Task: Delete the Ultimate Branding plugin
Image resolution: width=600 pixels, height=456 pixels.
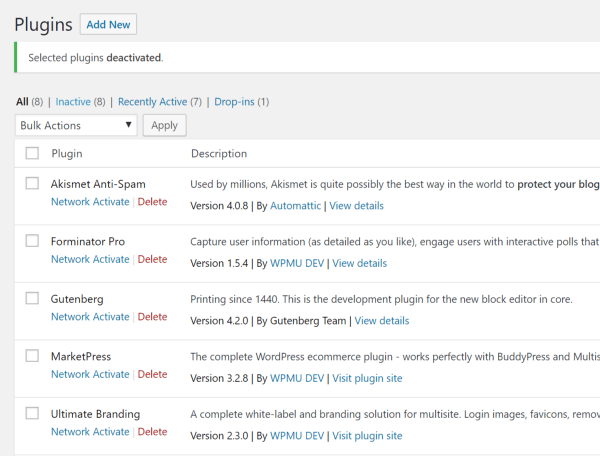Action: (152, 432)
